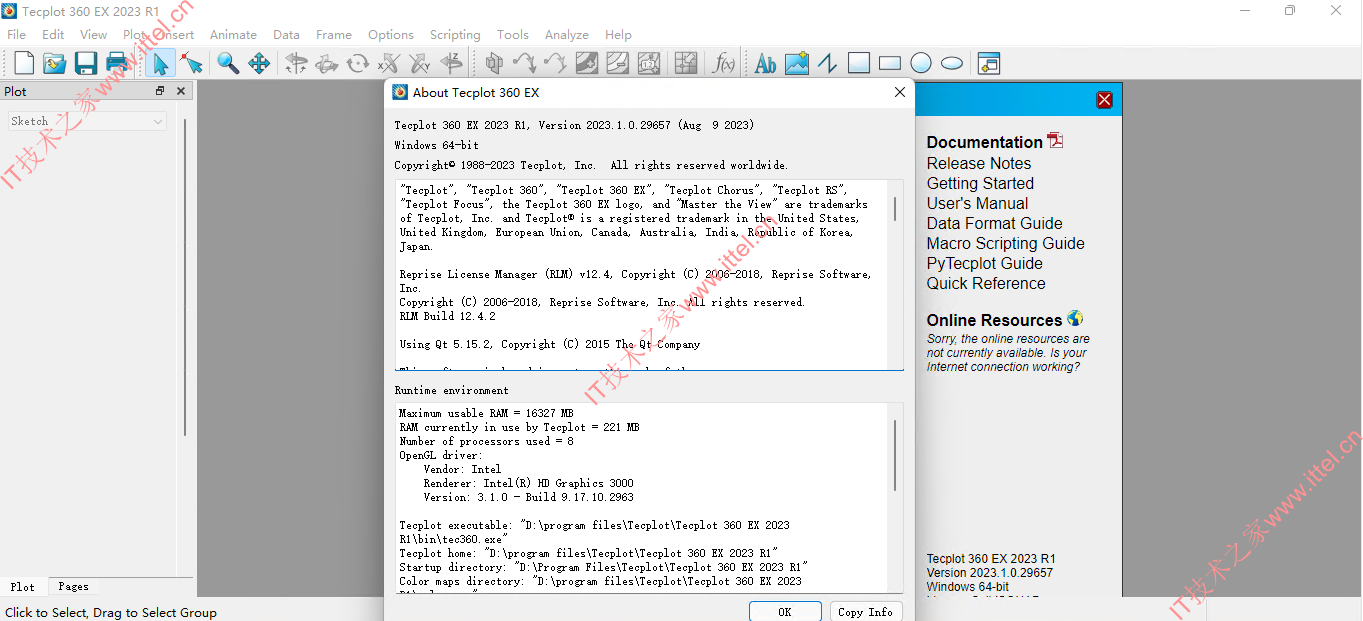Choose the Adjustor tool with red dot

192,63
